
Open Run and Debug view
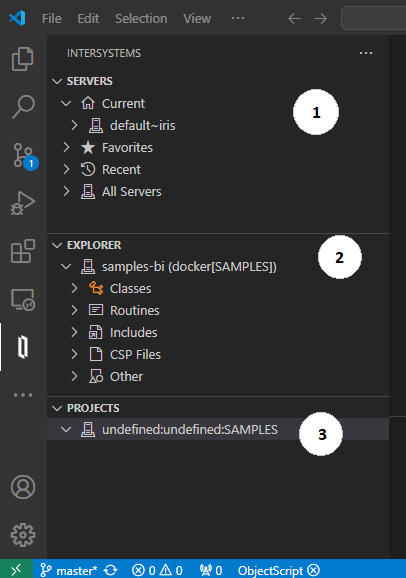click(23, 203)
